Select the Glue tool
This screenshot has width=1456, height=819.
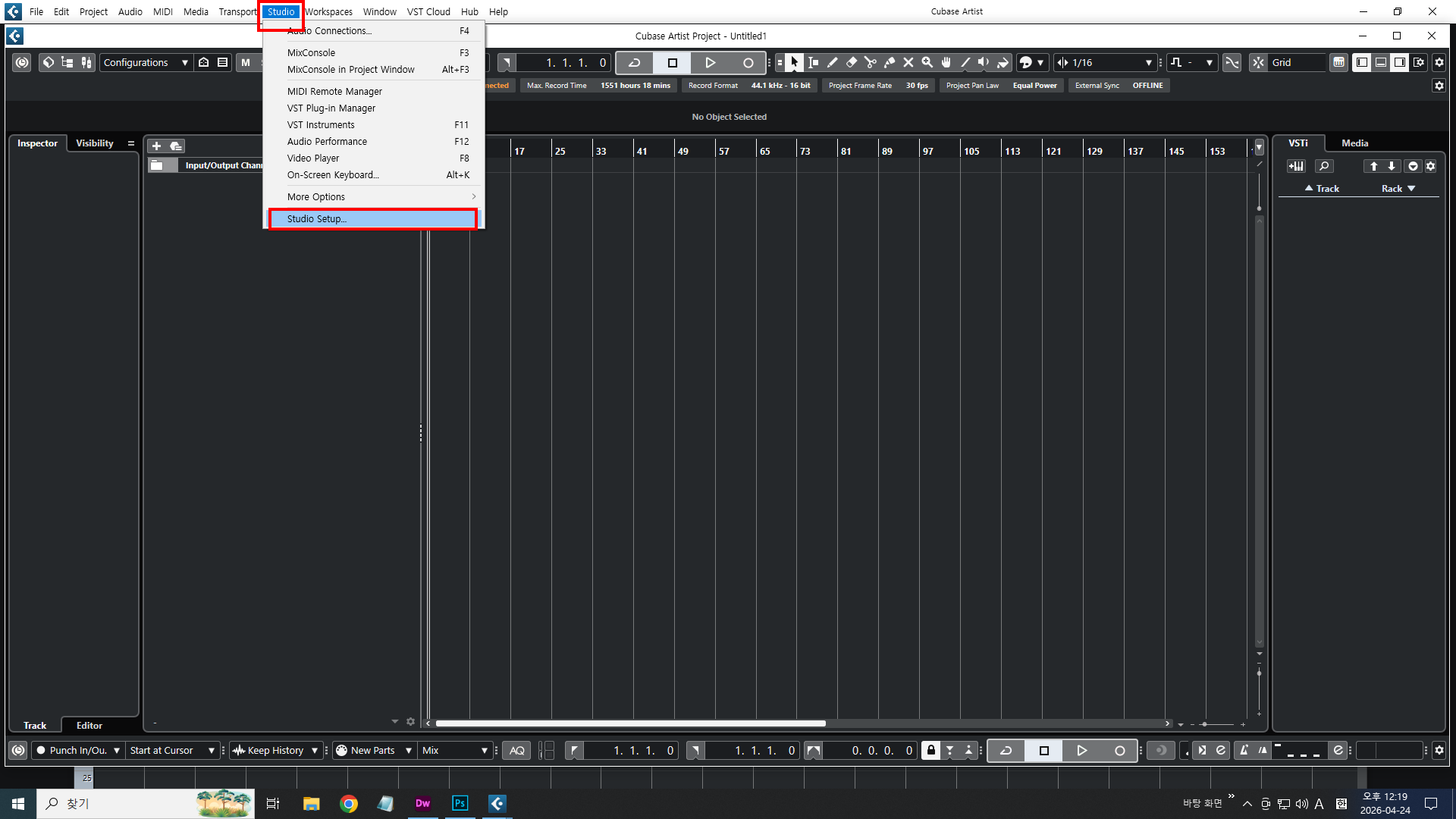(x=889, y=62)
